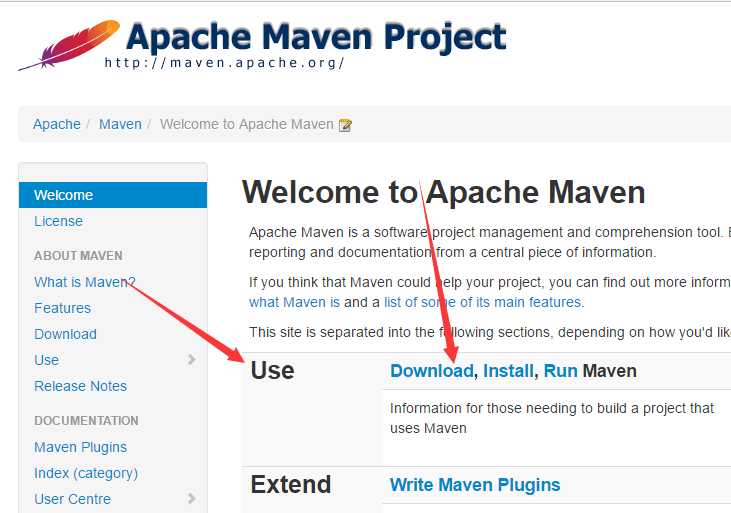Open What is Maven? sidebar link

84,282
